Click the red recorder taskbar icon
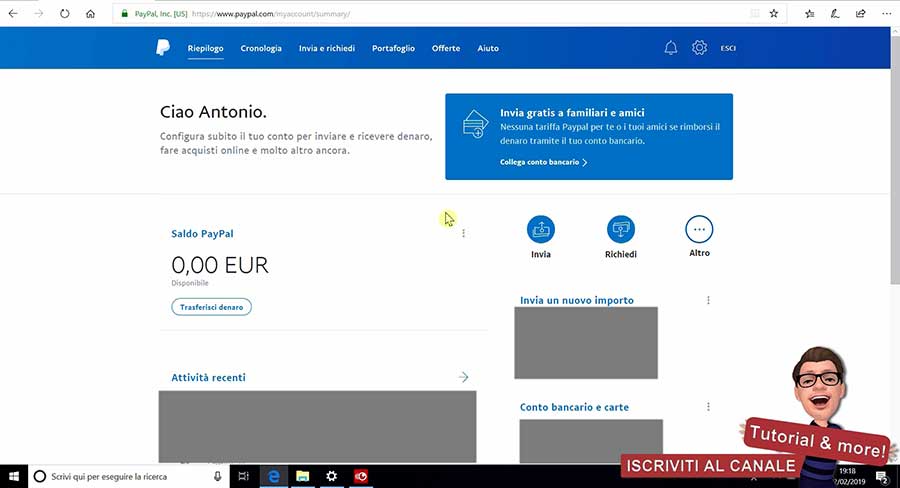 (x=360, y=476)
